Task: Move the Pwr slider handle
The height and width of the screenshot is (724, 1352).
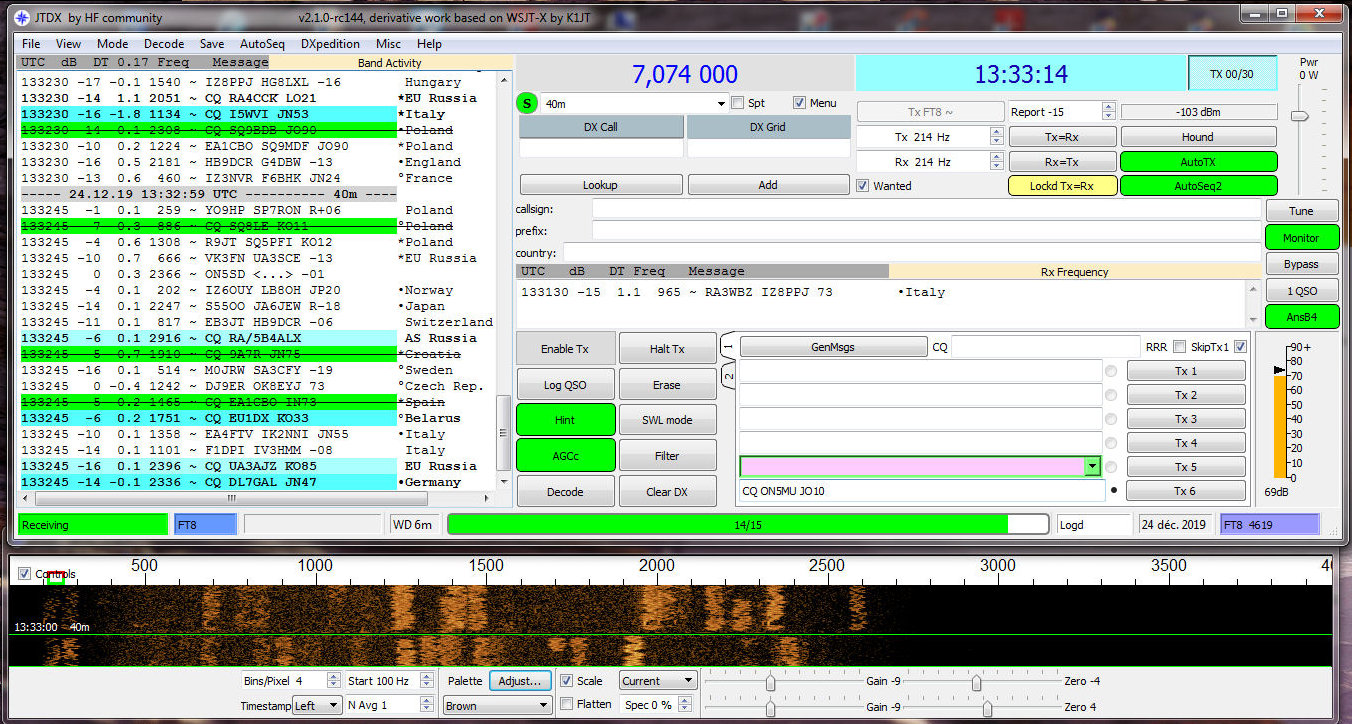Action: (x=1300, y=116)
